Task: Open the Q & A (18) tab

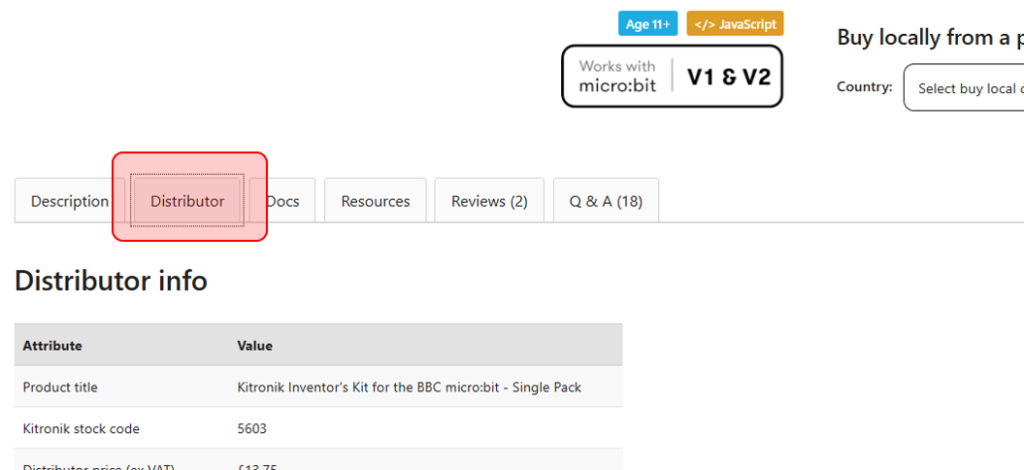Action: click(x=606, y=201)
